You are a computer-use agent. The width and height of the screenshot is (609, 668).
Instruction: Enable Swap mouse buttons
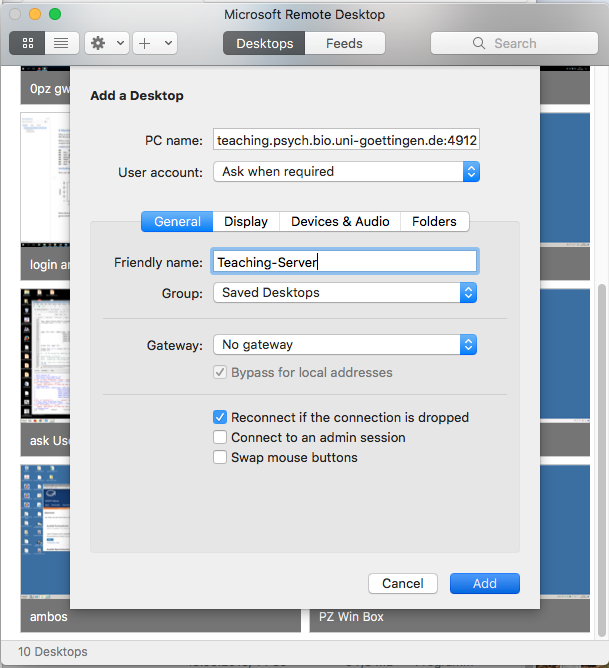point(220,457)
